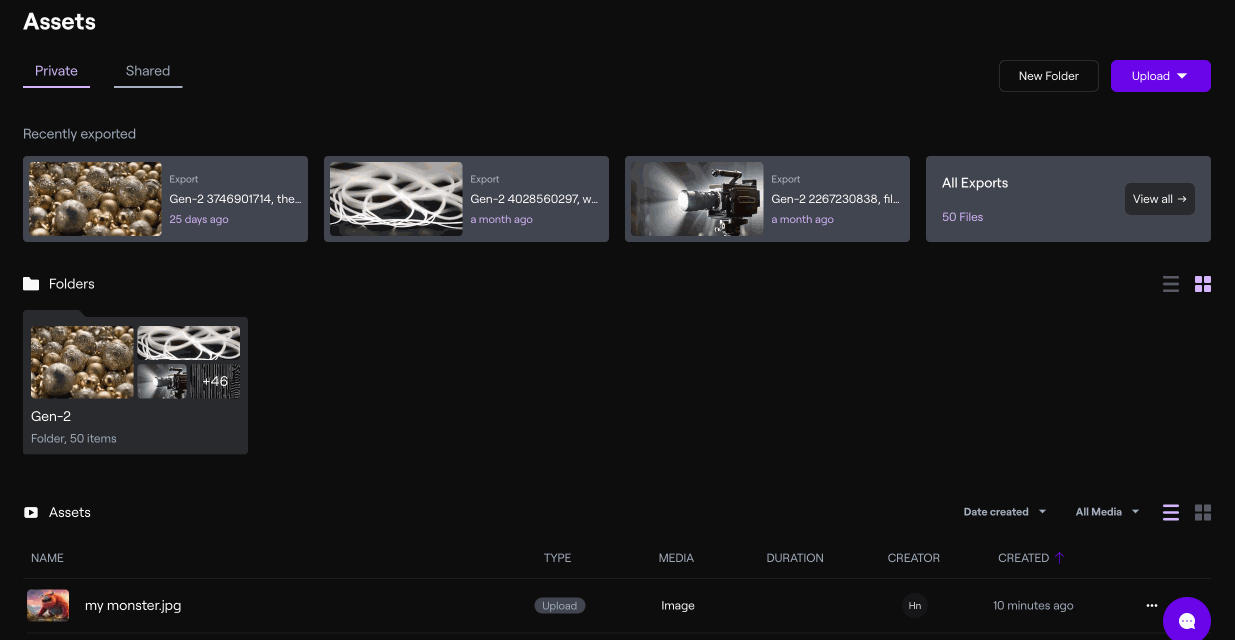The image size is (1235, 640).
Task: Open the Date created sort dropdown
Action: [1004, 512]
